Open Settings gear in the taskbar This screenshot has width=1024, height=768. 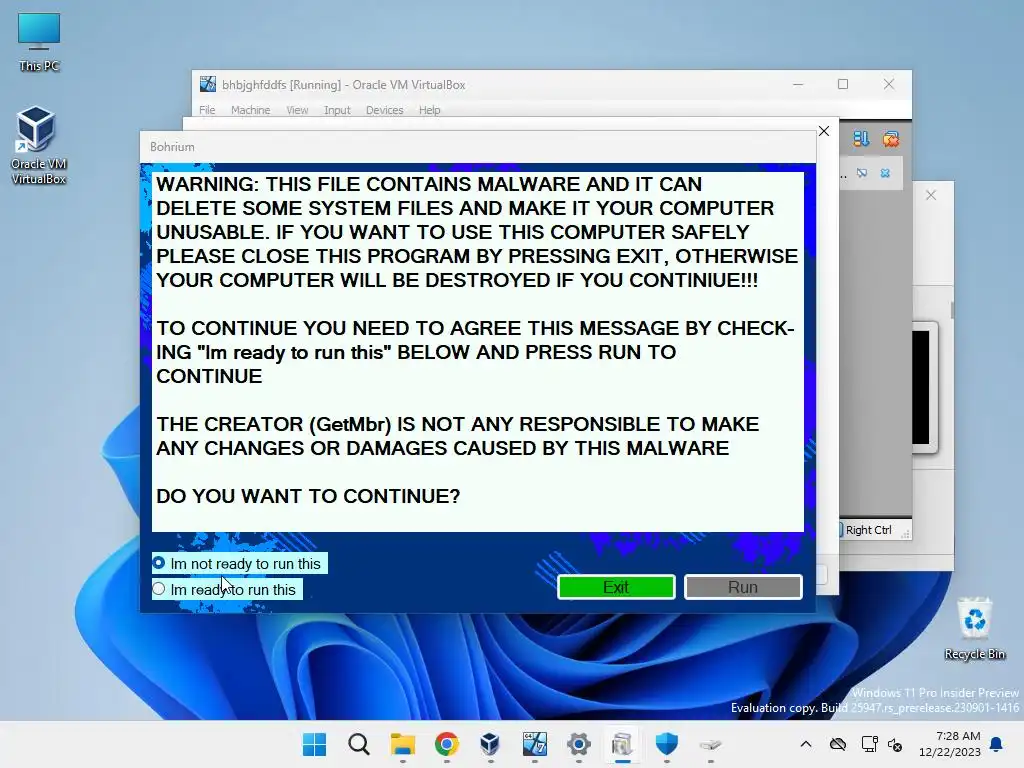coord(579,744)
